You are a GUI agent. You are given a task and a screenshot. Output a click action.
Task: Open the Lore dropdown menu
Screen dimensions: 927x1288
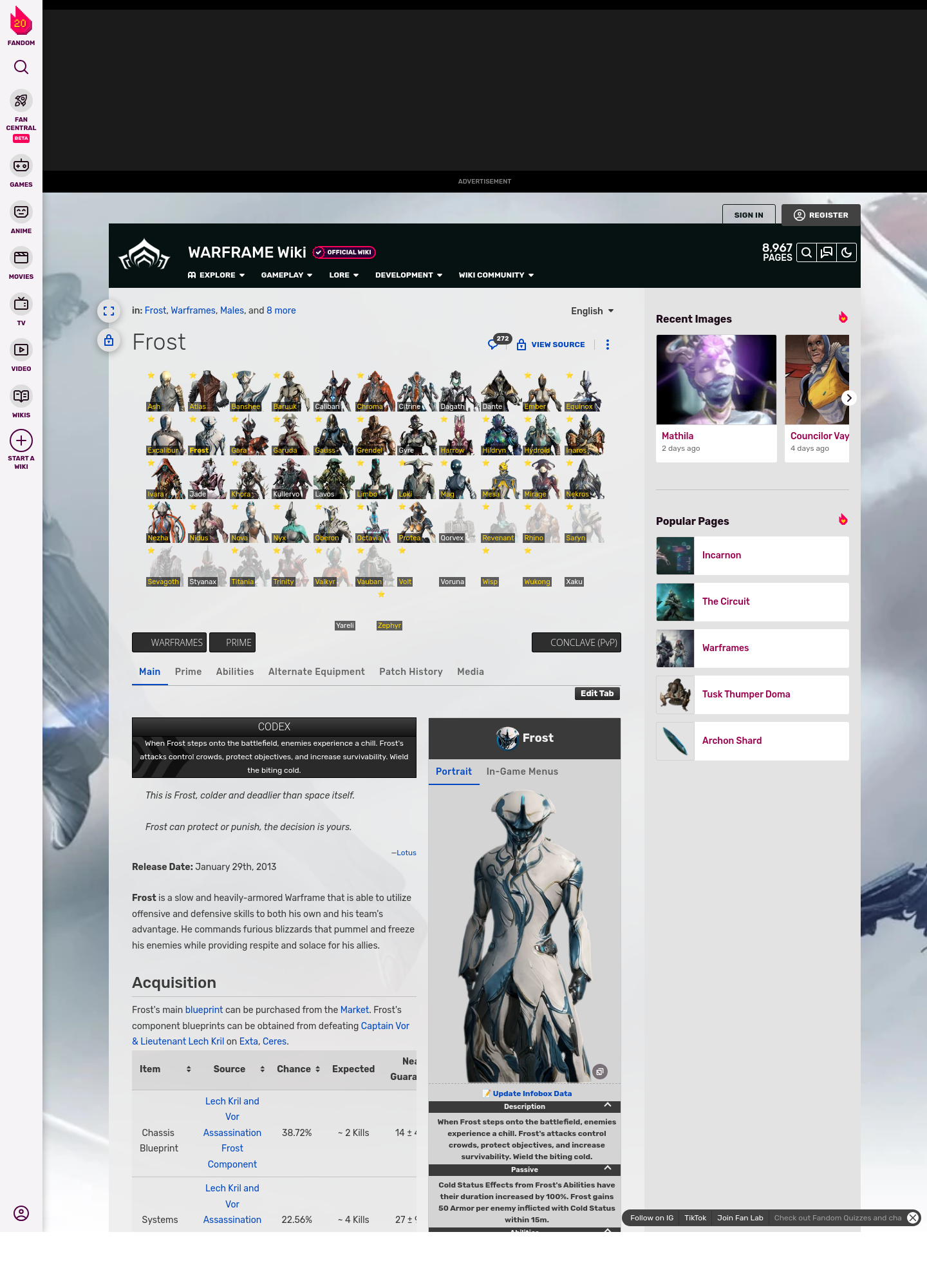(x=344, y=275)
